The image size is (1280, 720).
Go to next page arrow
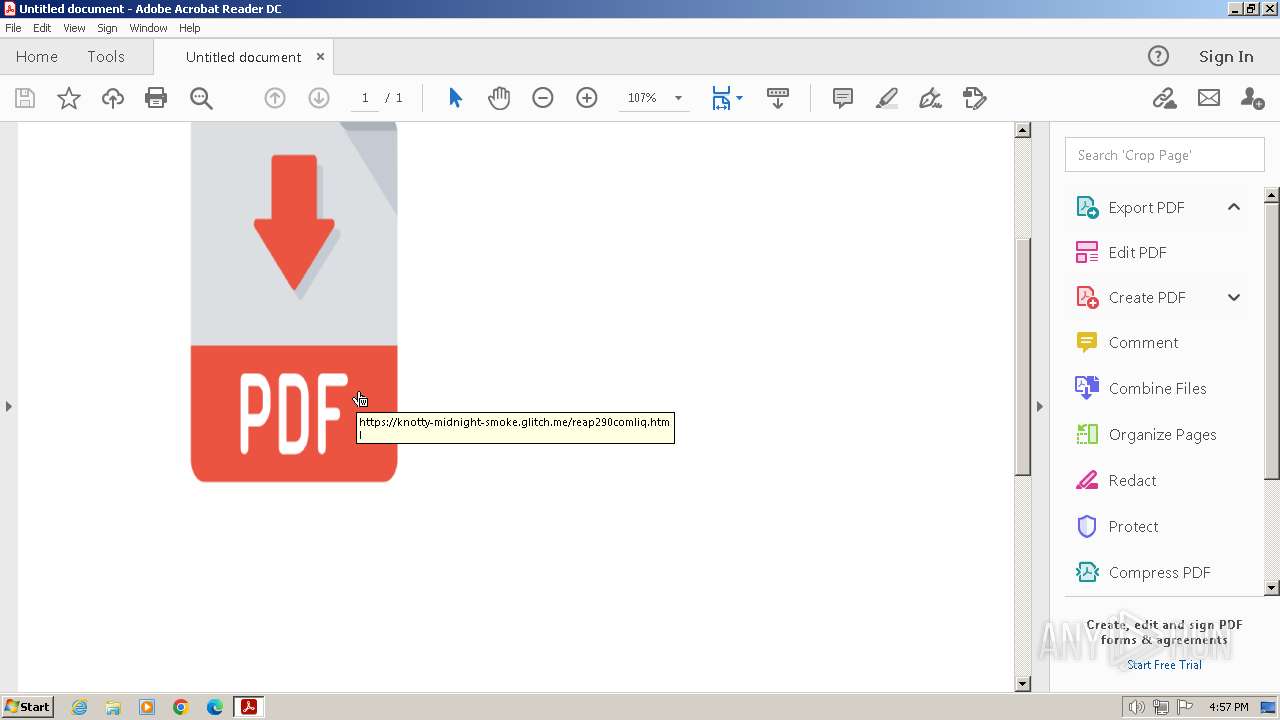point(319,98)
